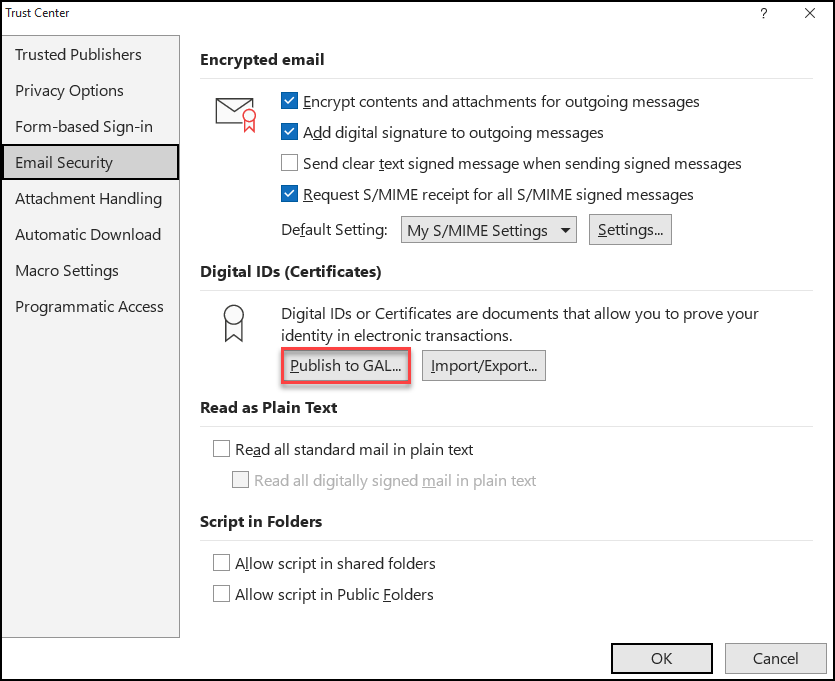Go to Macro Settings section
This screenshot has height=681, width=835.
[x=67, y=270]
